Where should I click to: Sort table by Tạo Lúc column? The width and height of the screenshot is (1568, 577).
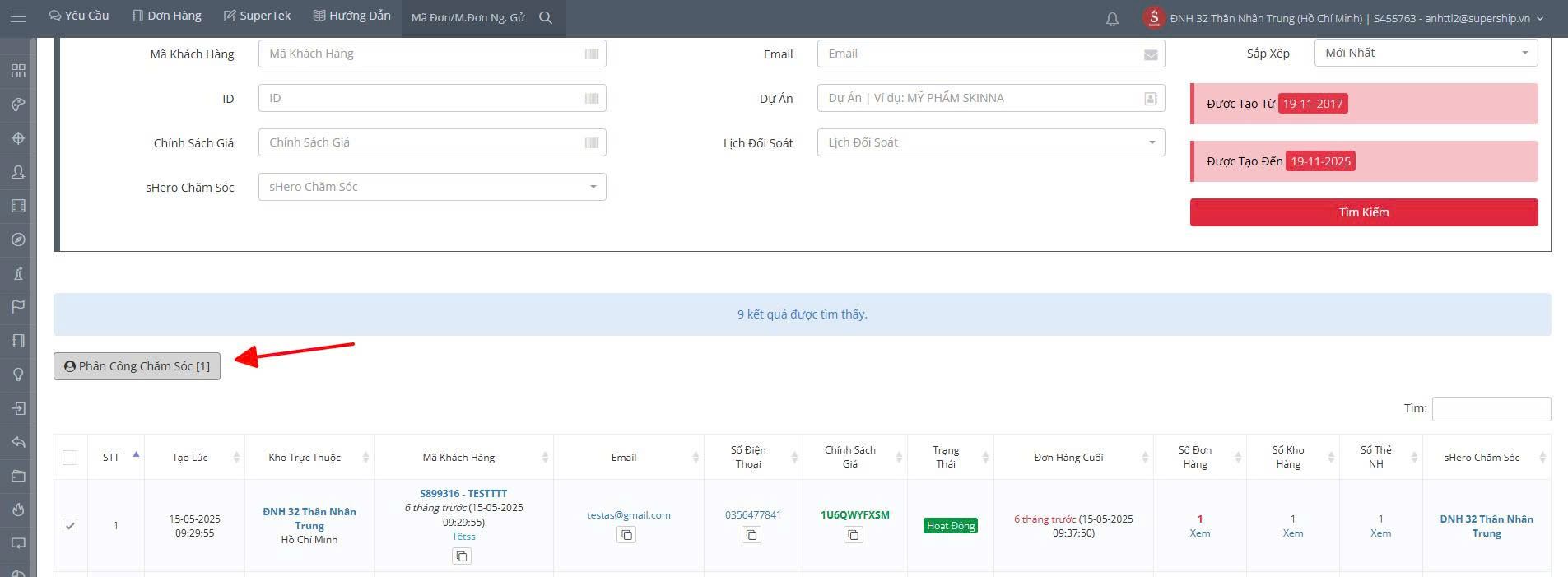[x=194, y=457]
